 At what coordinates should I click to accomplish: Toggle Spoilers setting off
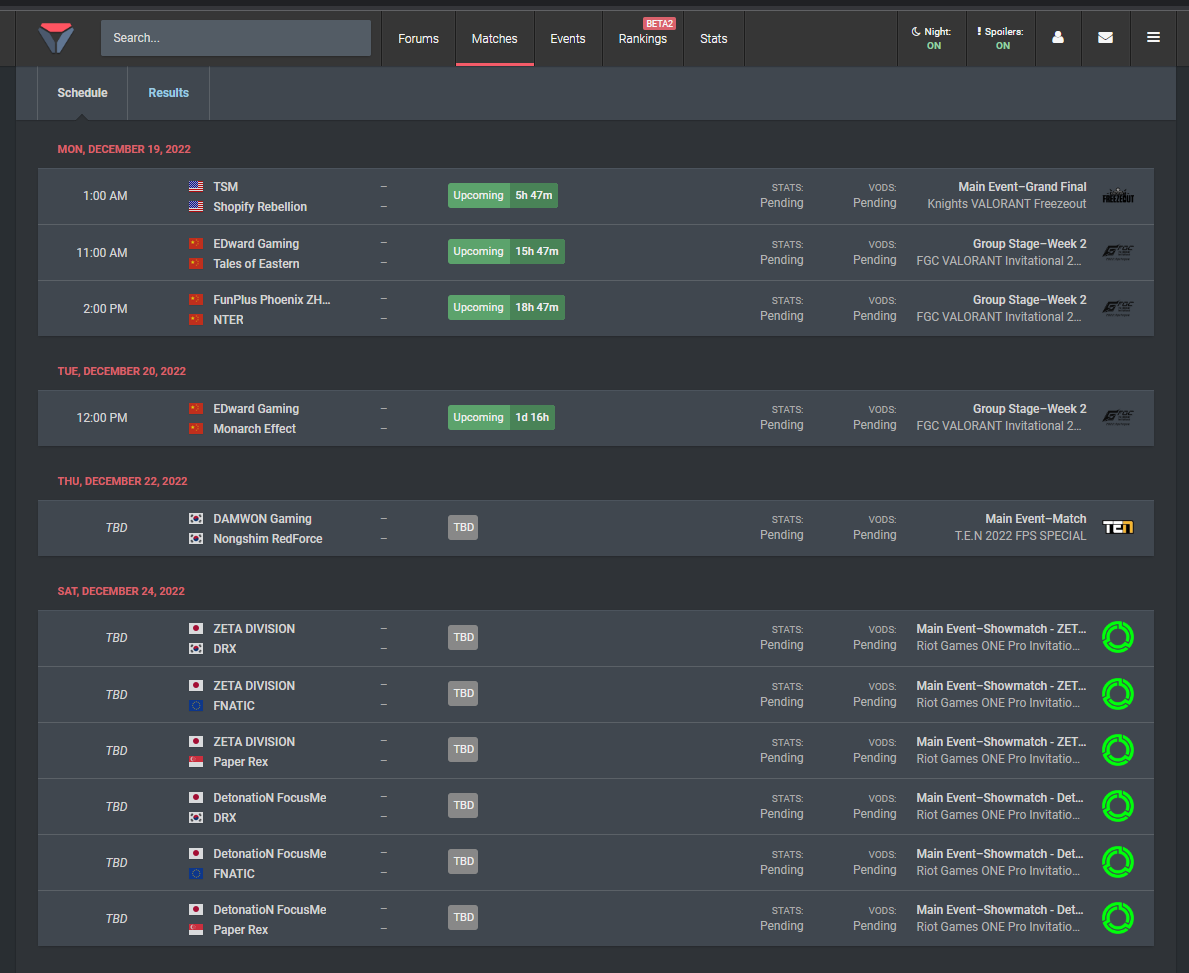(x=1001, y=38)
